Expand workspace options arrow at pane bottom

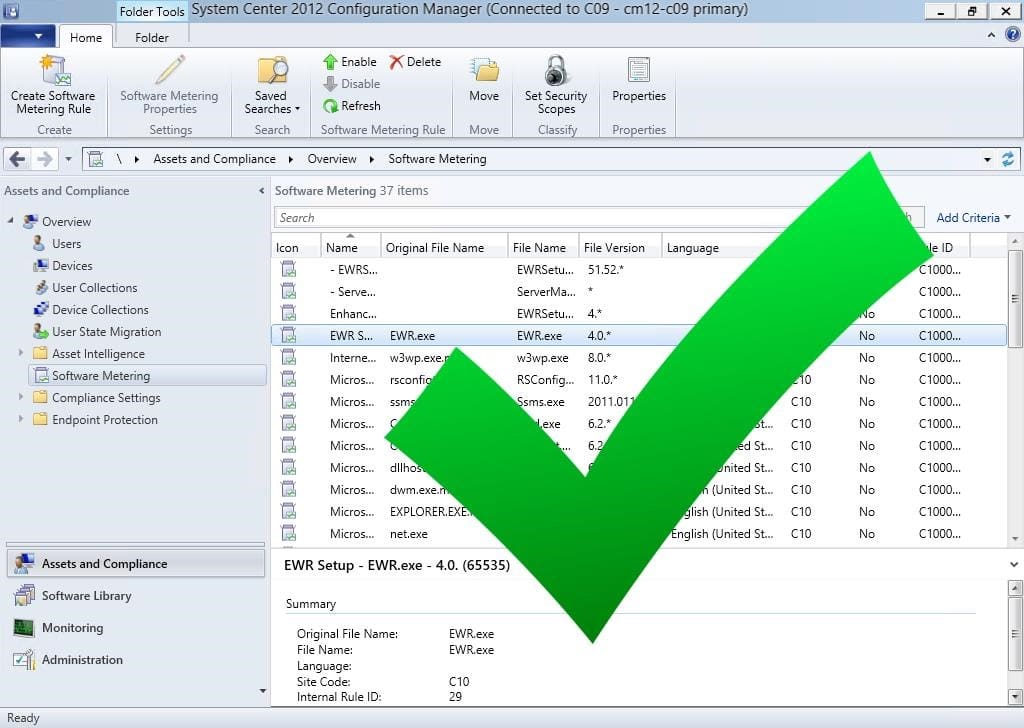263,690
